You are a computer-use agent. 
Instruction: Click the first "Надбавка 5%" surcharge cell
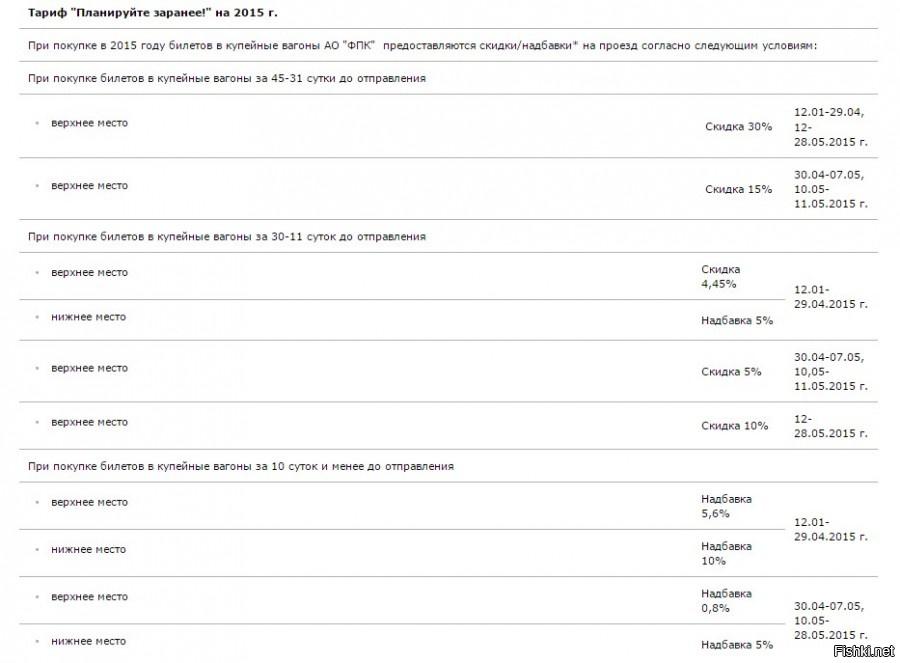coord(737,320)
